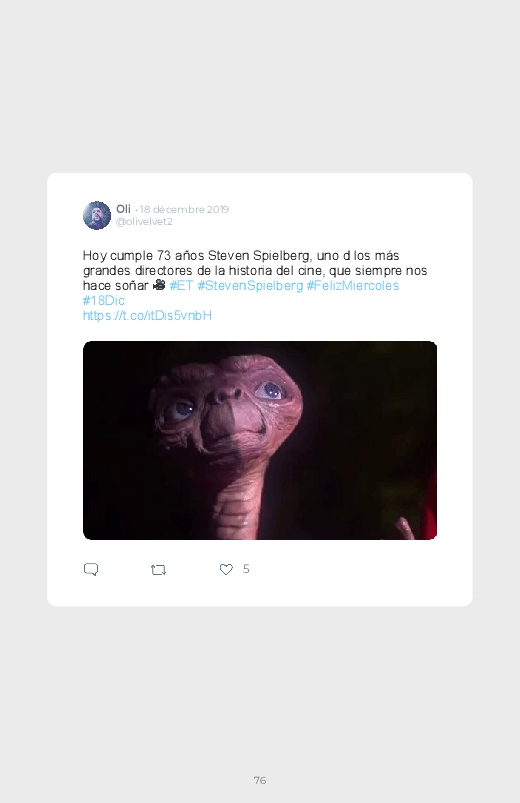Click E.T.'s raised finger in image corner
Viewport: 520px width, 803px height.
(406, 529)
